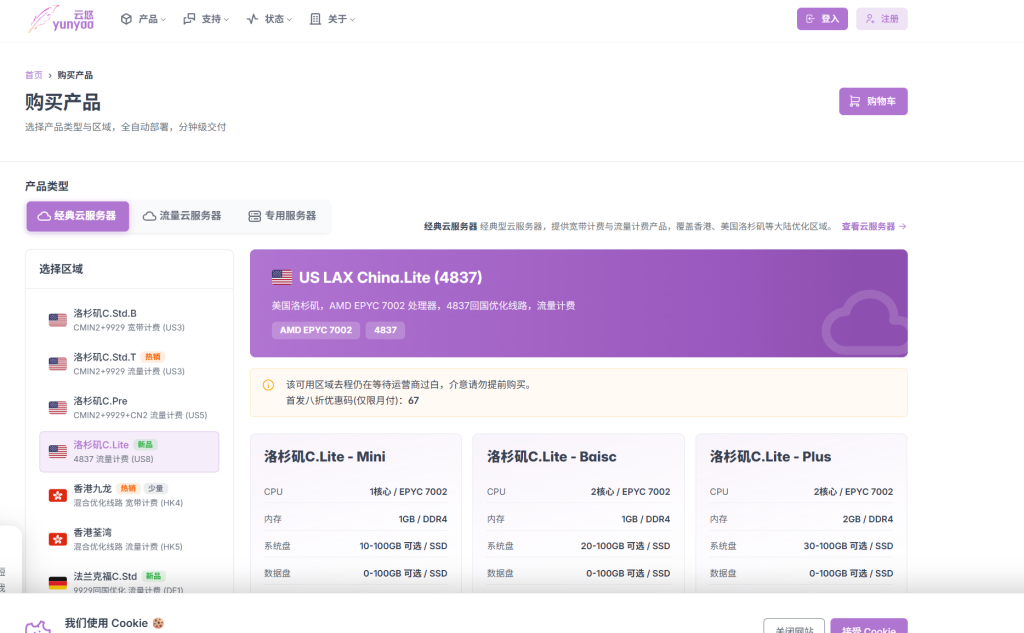
Task: Click the 注册 register button
Action: 882,19
